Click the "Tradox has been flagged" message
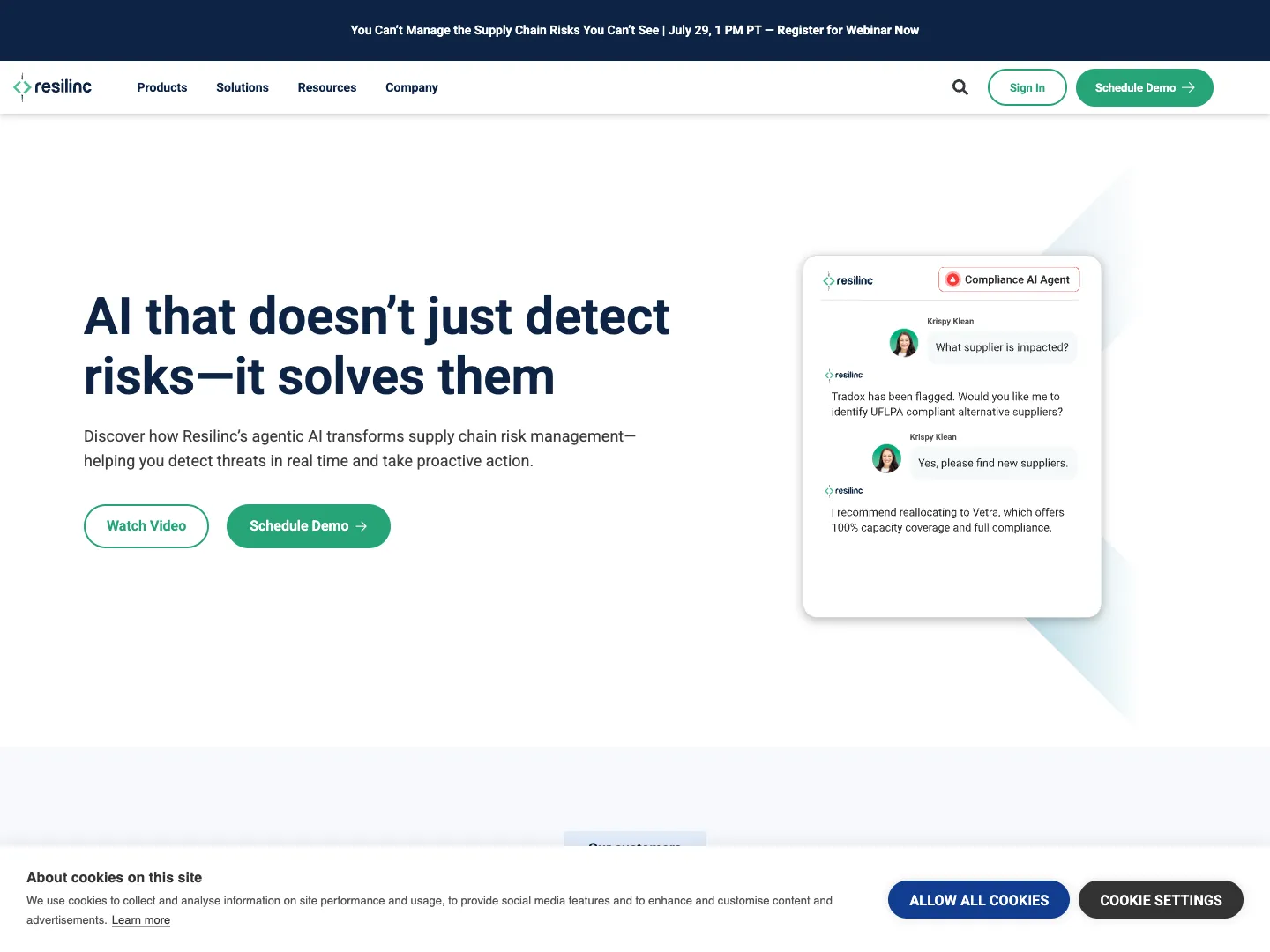The height and width of the screenshot is (952, 1270). (947, 404)
